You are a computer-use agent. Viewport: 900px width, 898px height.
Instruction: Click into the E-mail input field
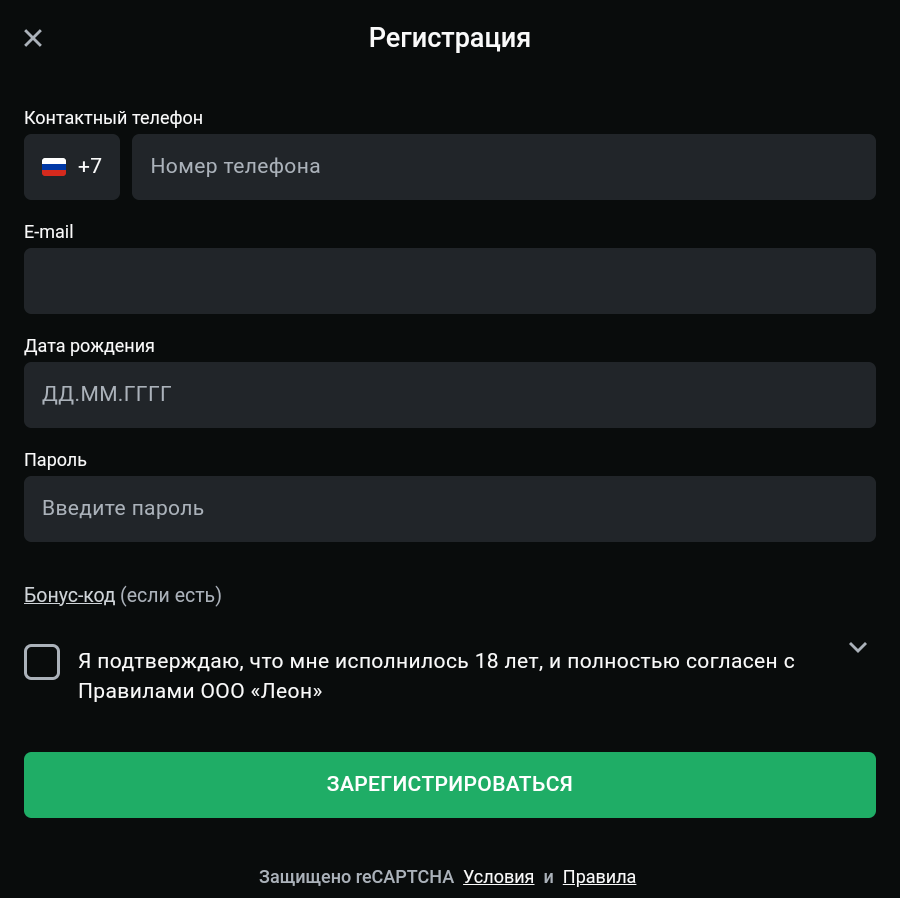tap(449, 281)
